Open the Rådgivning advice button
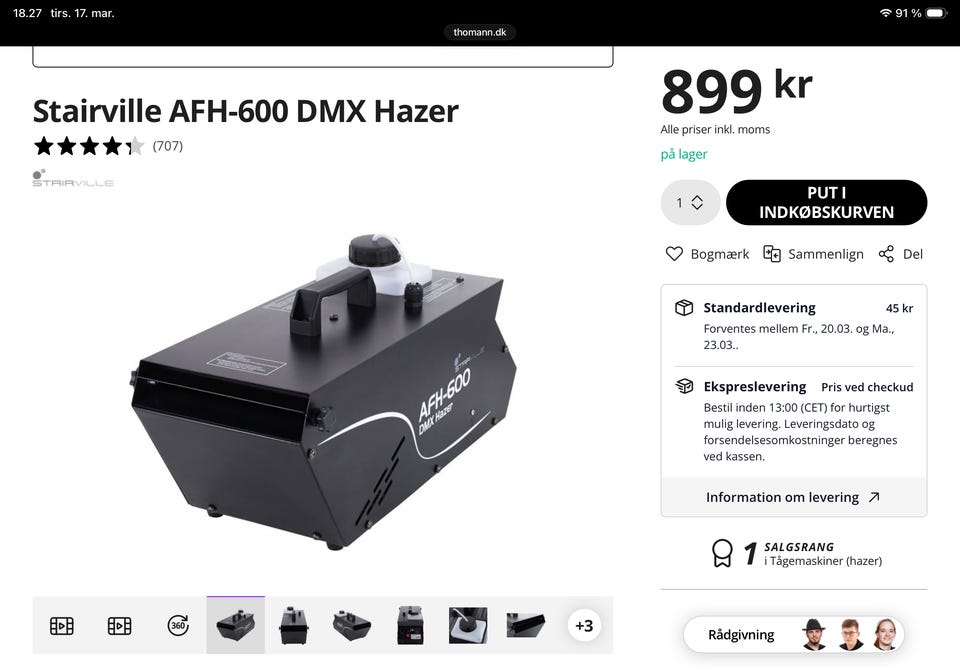 click(793, 635)
